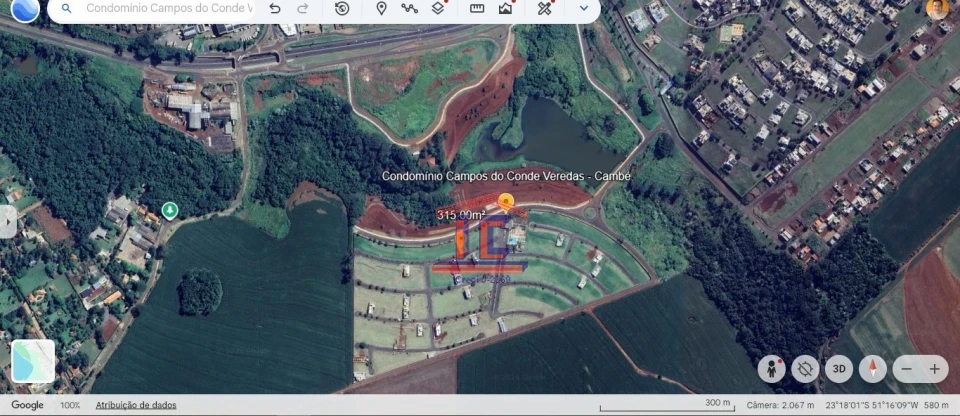The width and height of the screenshot is (960, 416).
Task: Select the draw path or polygon tool
Action: click(409, 9)
